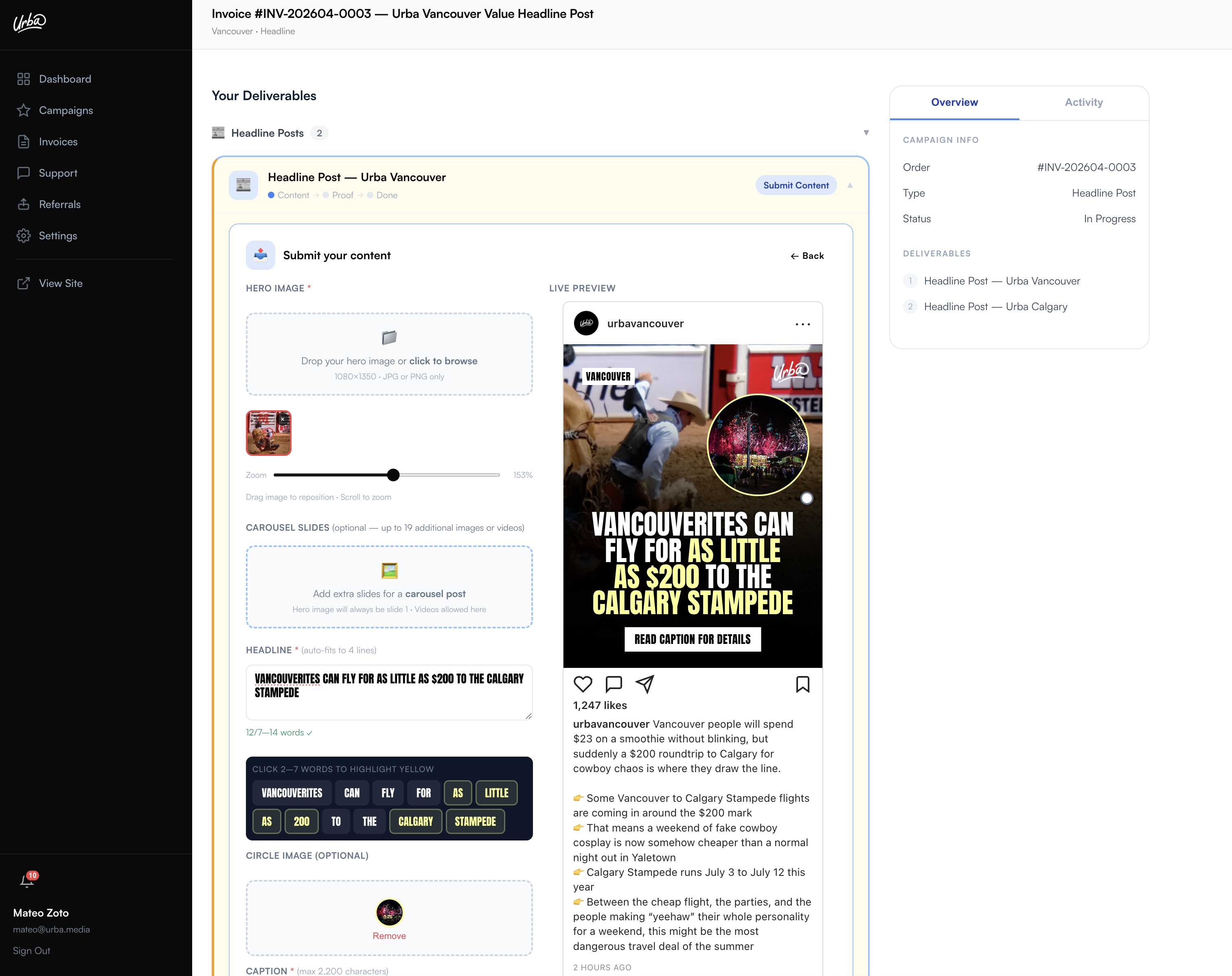
Task: Switch to the Overview tab
Action: (954, 103)
